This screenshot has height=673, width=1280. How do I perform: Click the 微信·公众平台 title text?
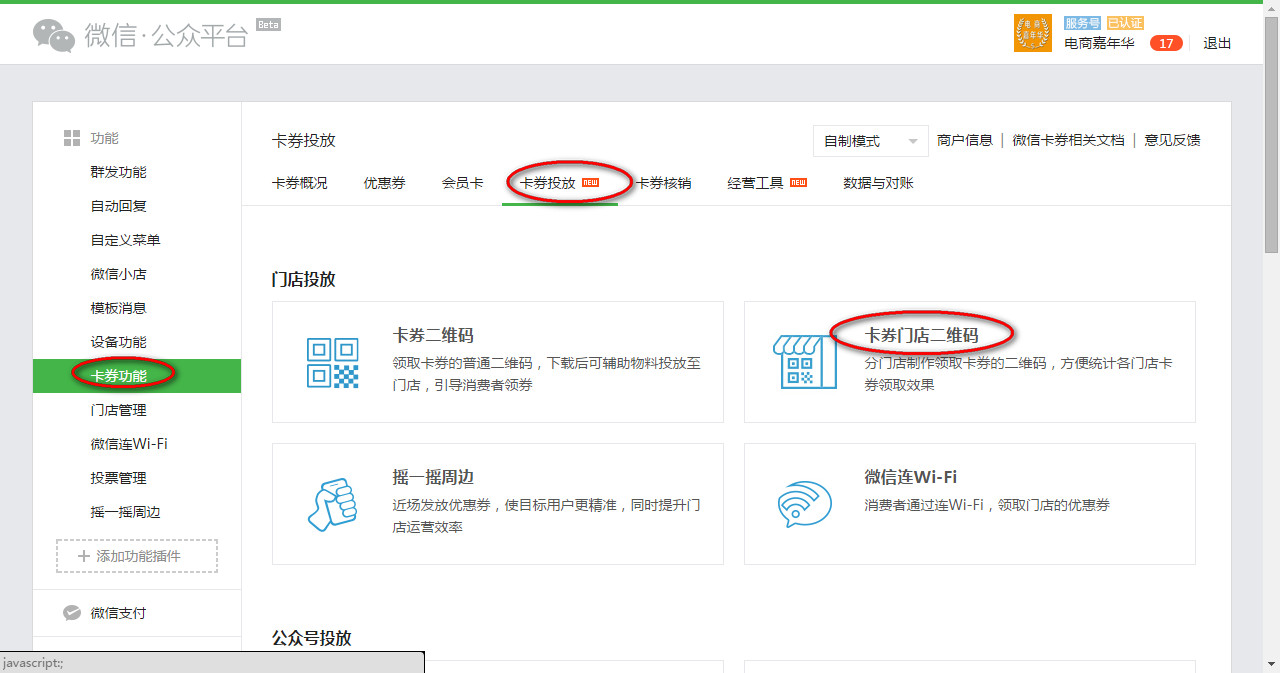click(165, 37)
